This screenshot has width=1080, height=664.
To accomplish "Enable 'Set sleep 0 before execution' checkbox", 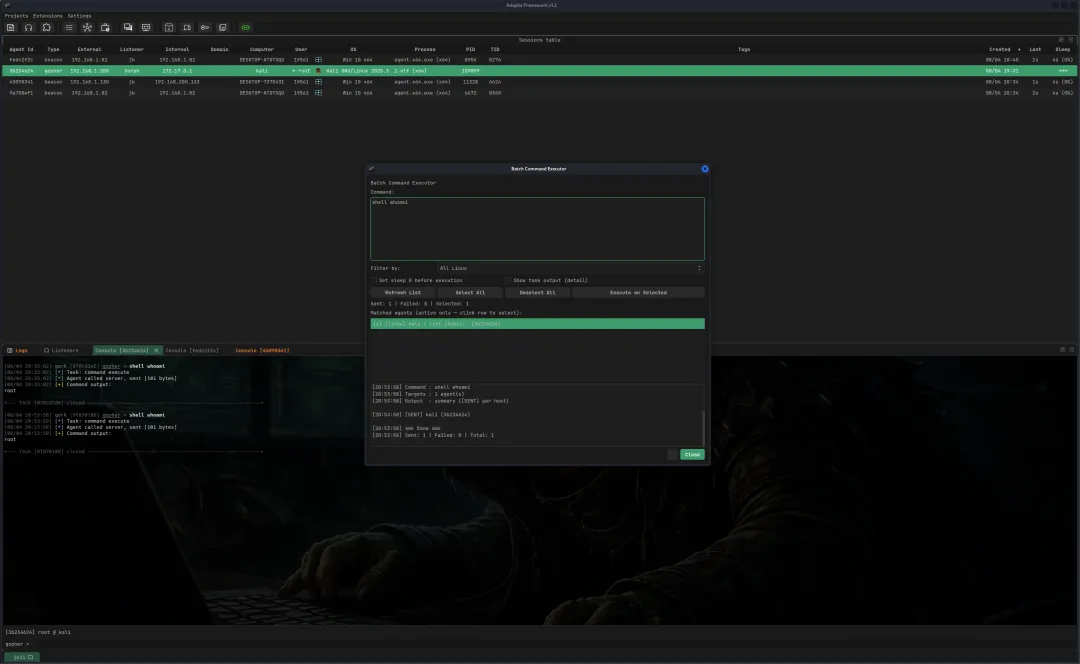I will pos(374,280).
